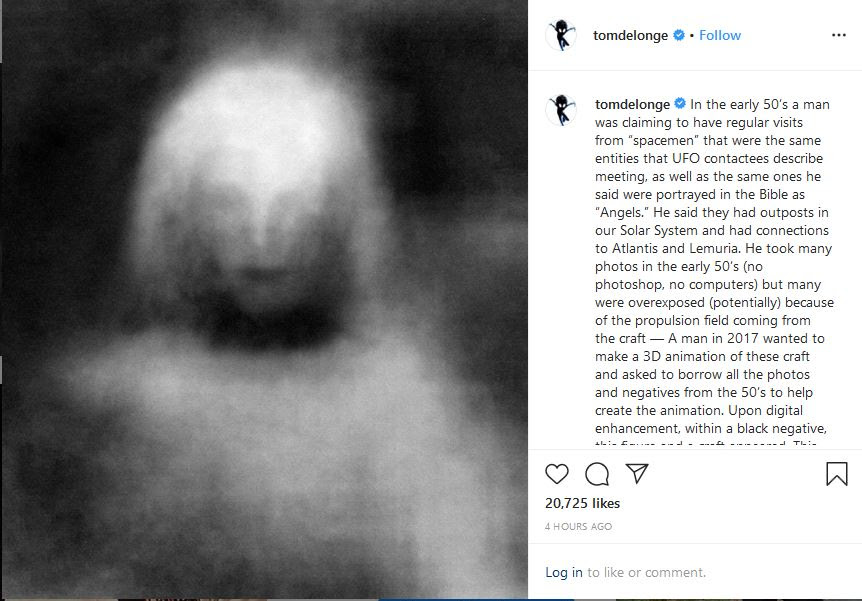Like the post with the heart icon
The width and height of the screenshot is (862, 601).
pos(556,473)
